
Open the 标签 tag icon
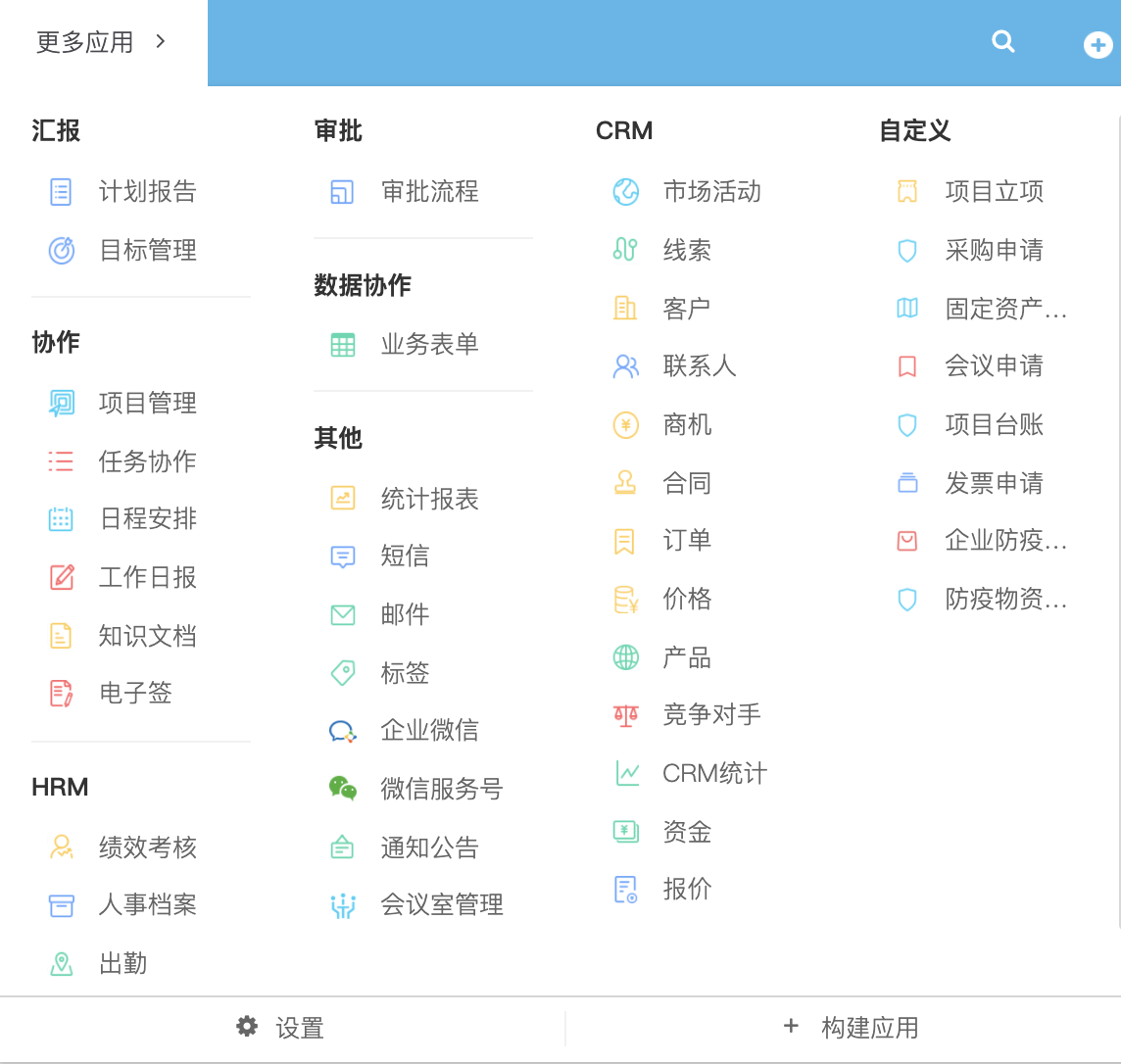tap(342, 672)
